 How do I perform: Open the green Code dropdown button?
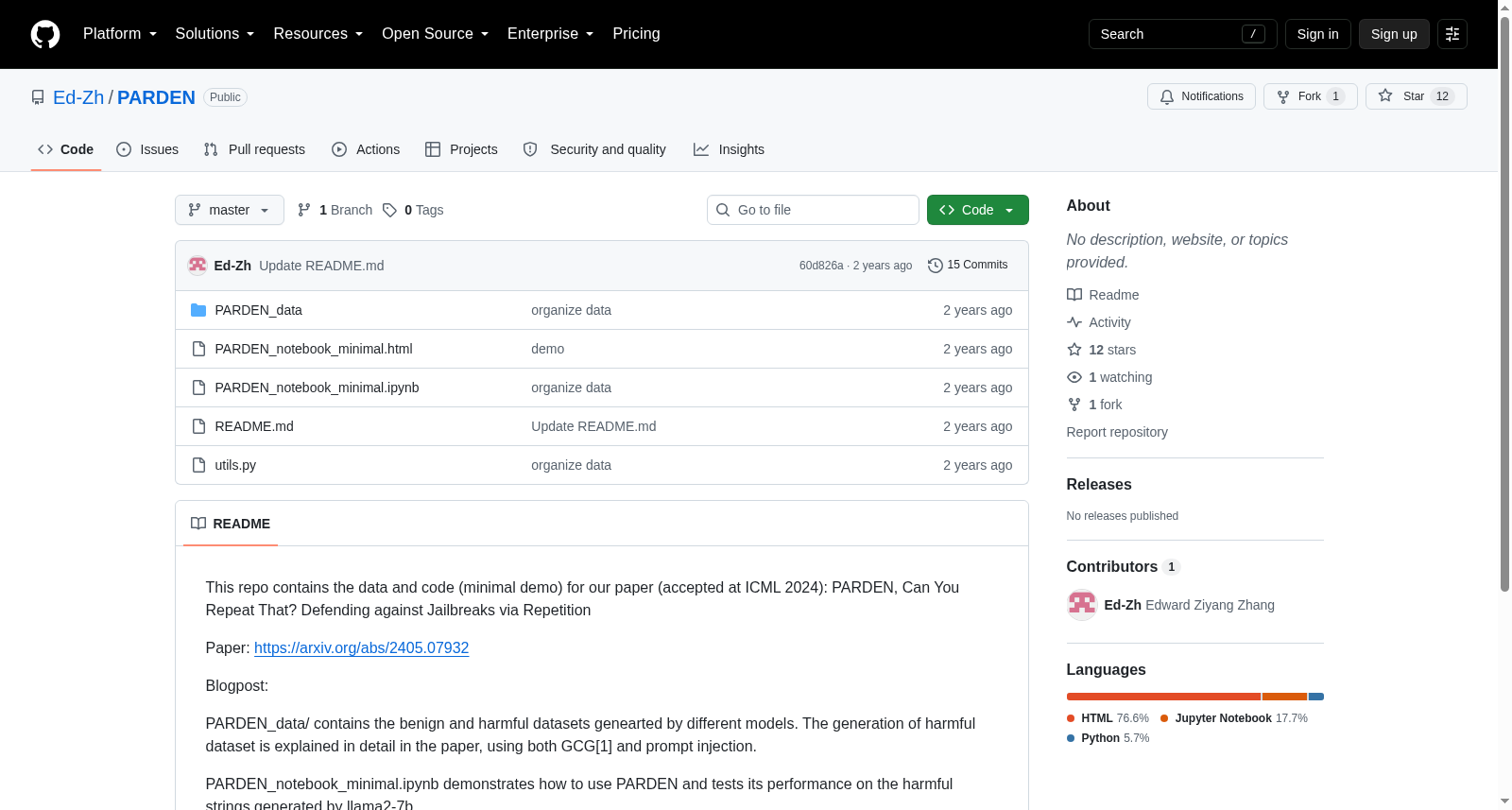[978, 210]
